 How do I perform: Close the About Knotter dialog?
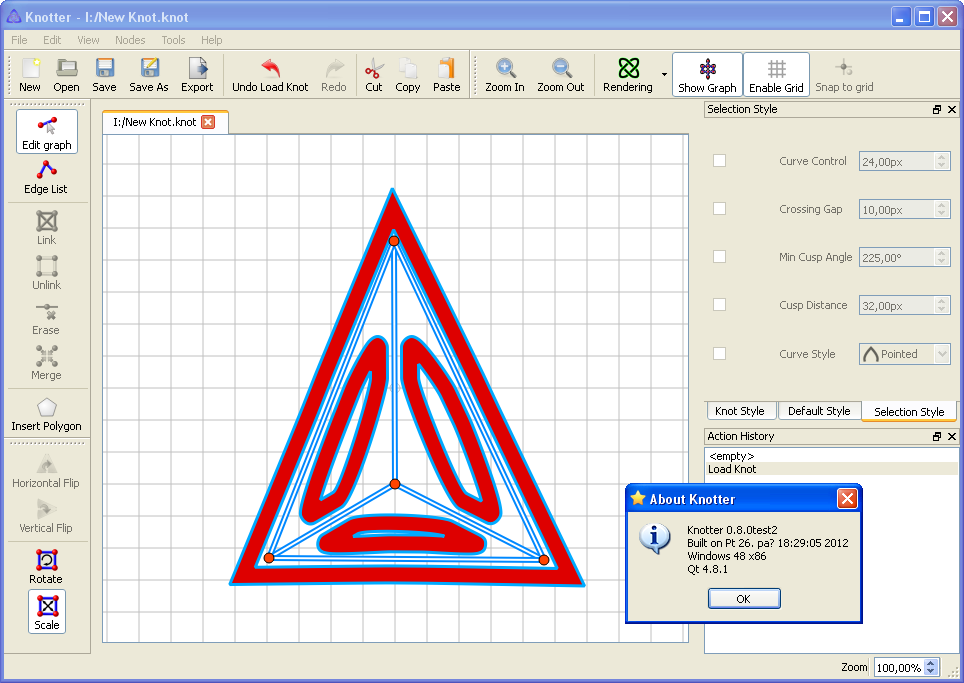[847, 499]
